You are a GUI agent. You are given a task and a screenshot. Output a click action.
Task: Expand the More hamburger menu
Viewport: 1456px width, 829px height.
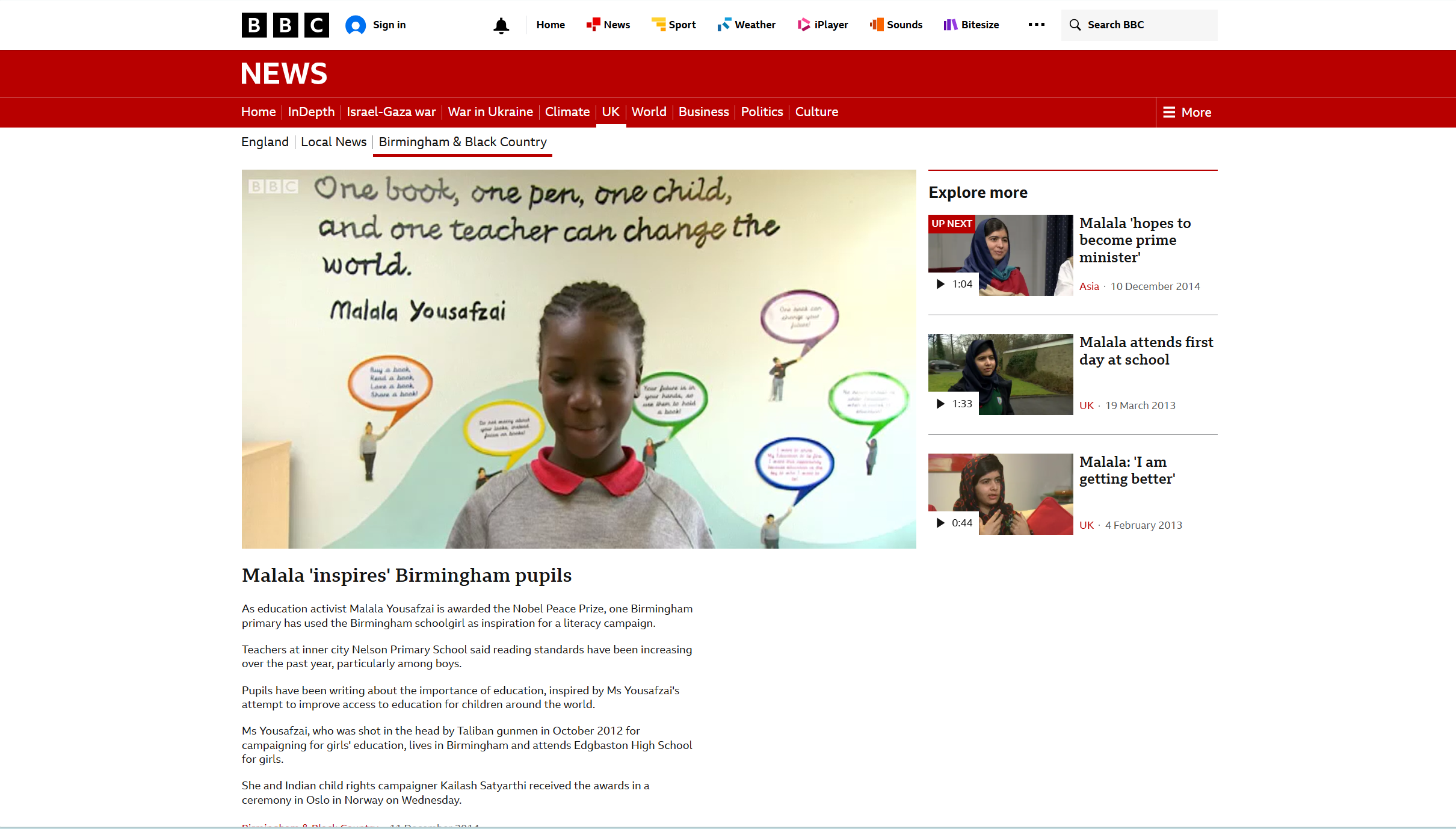(x=1187, y=112)
